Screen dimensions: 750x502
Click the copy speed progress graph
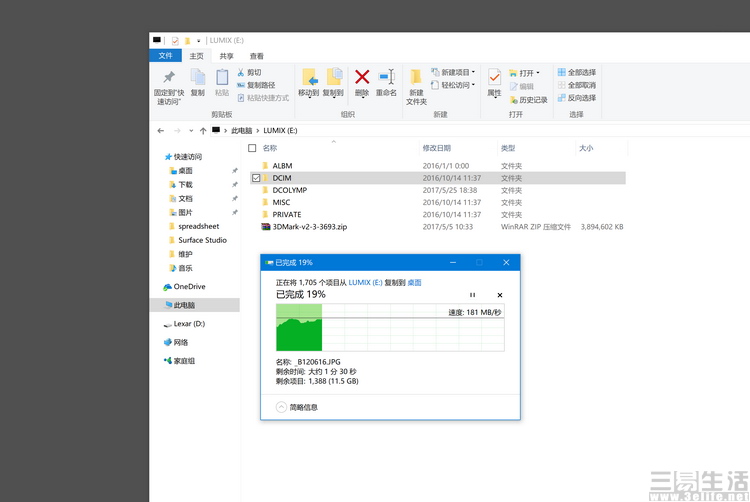390,327
